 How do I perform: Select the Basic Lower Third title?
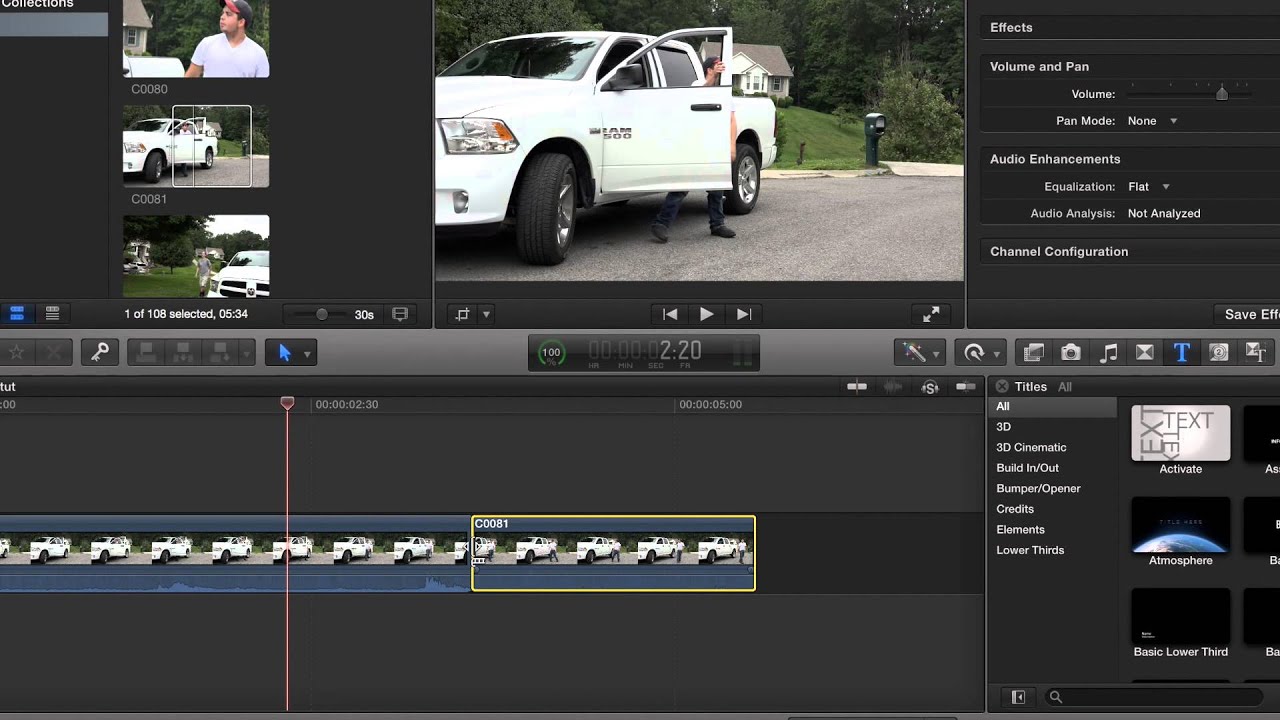tap(1181, 616)
